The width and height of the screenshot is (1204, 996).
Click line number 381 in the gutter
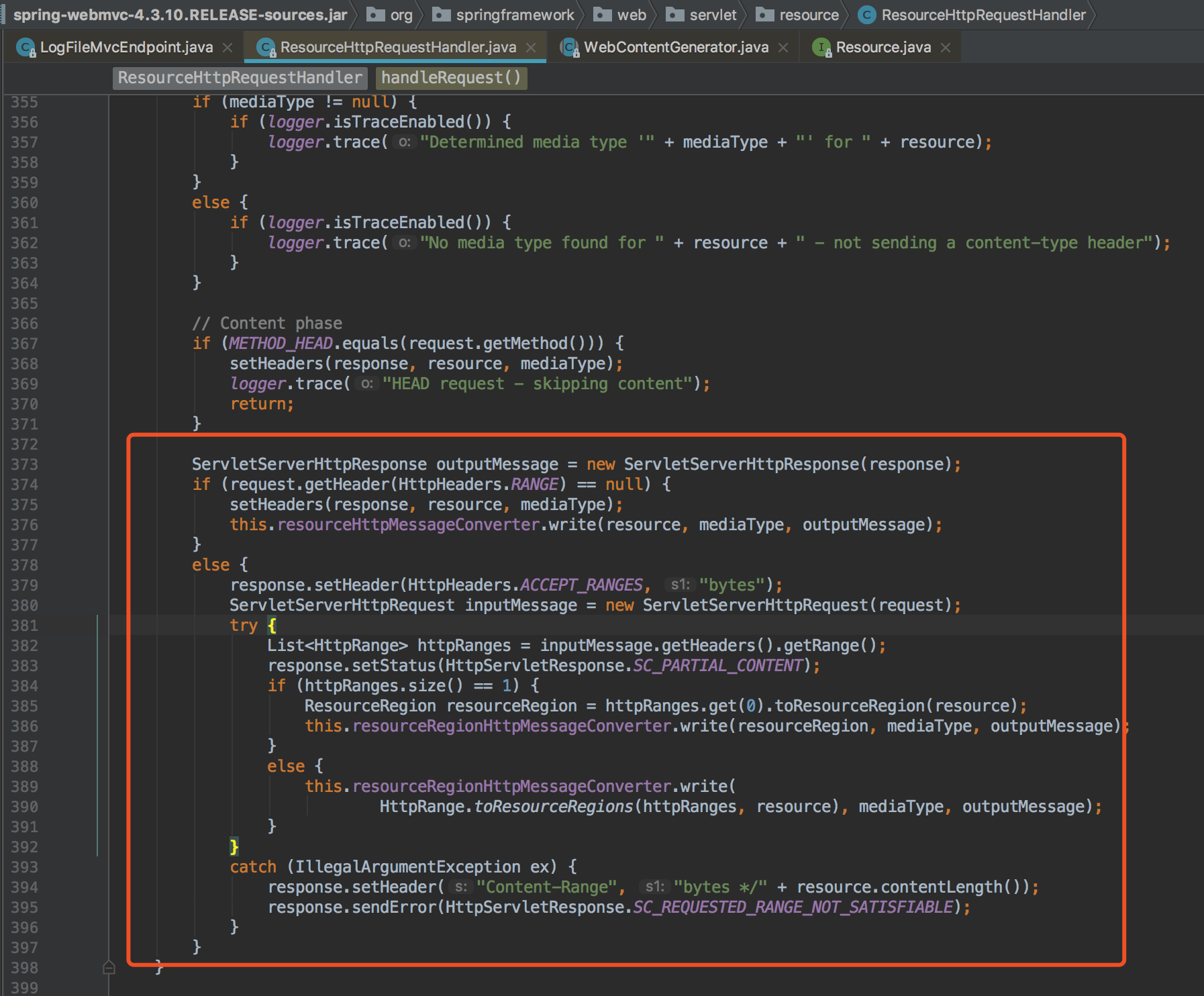[x=24, y=626]
